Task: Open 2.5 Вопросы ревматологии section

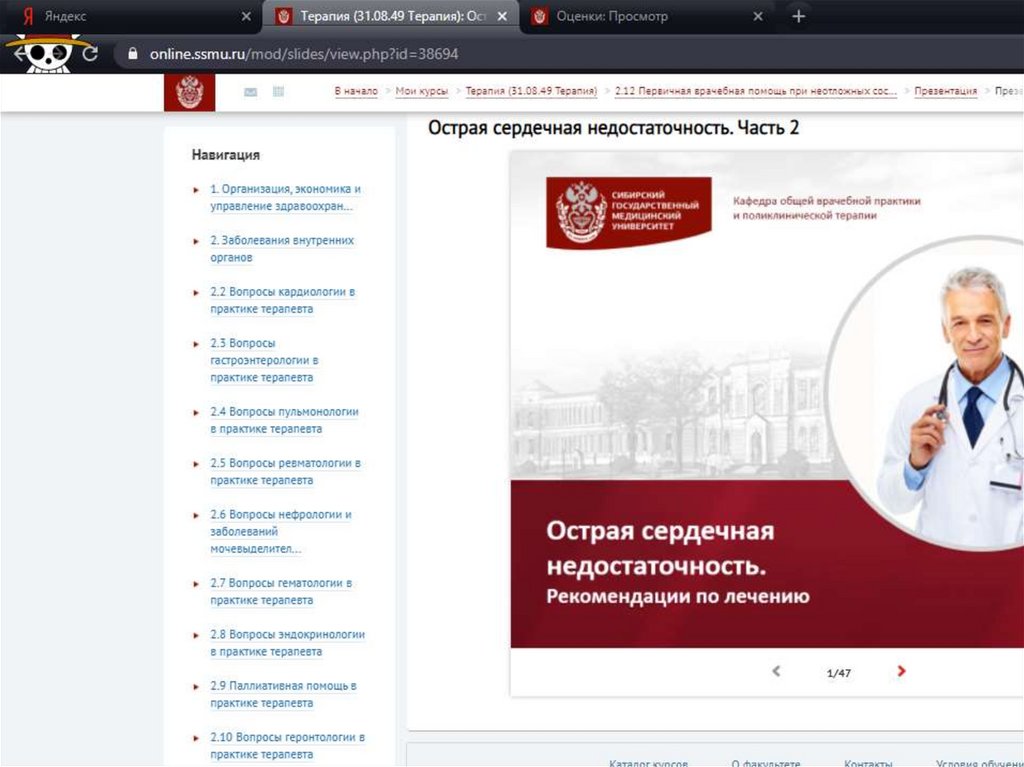Action: click(285, 472)
